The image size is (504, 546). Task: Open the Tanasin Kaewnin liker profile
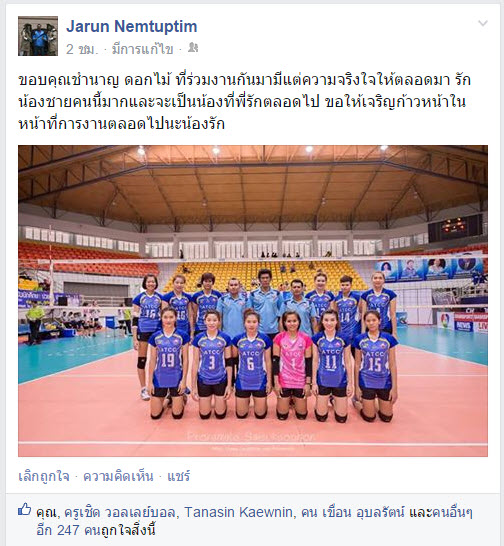coord(238,512)
